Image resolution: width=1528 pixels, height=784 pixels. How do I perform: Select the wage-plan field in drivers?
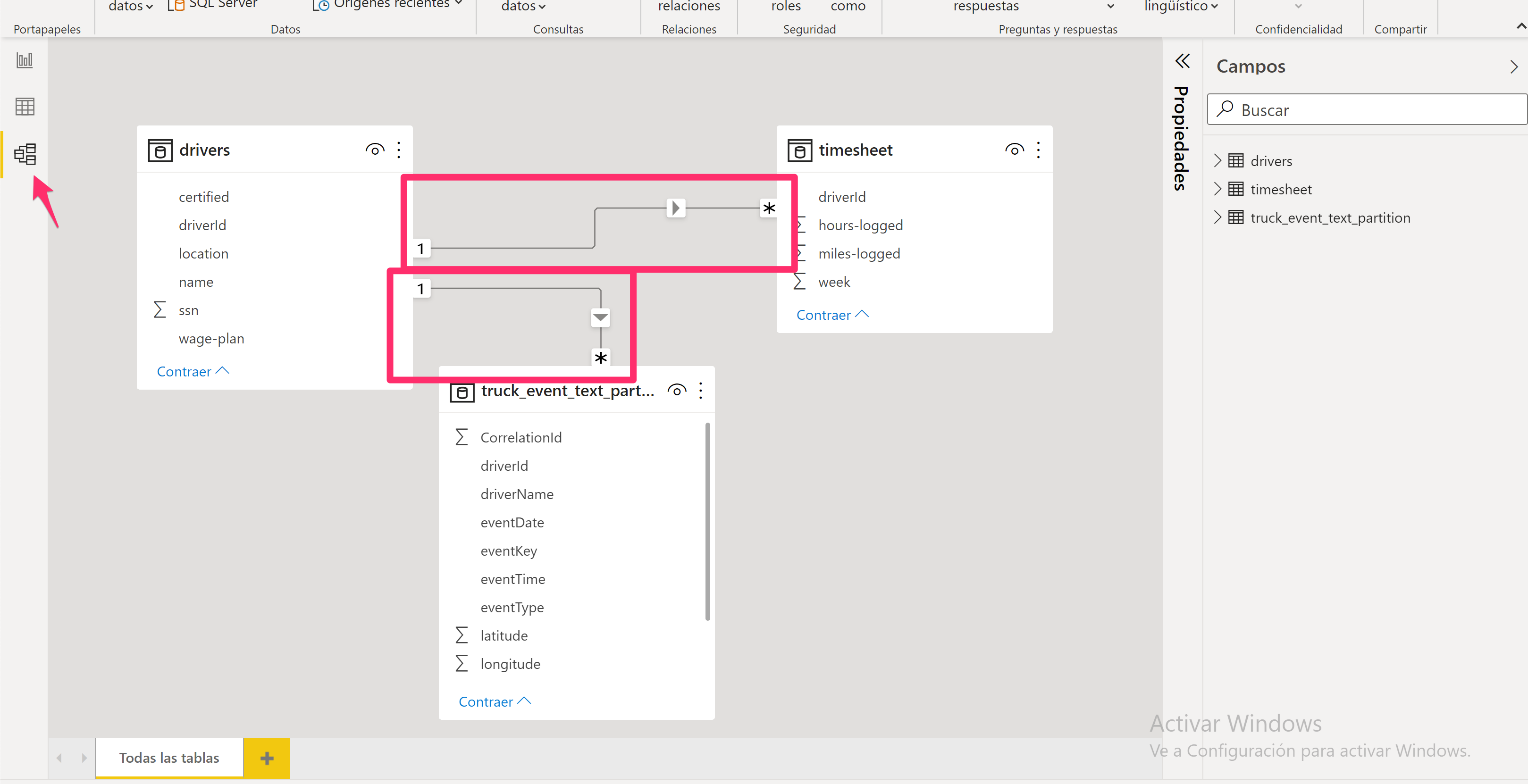[211, 339]
